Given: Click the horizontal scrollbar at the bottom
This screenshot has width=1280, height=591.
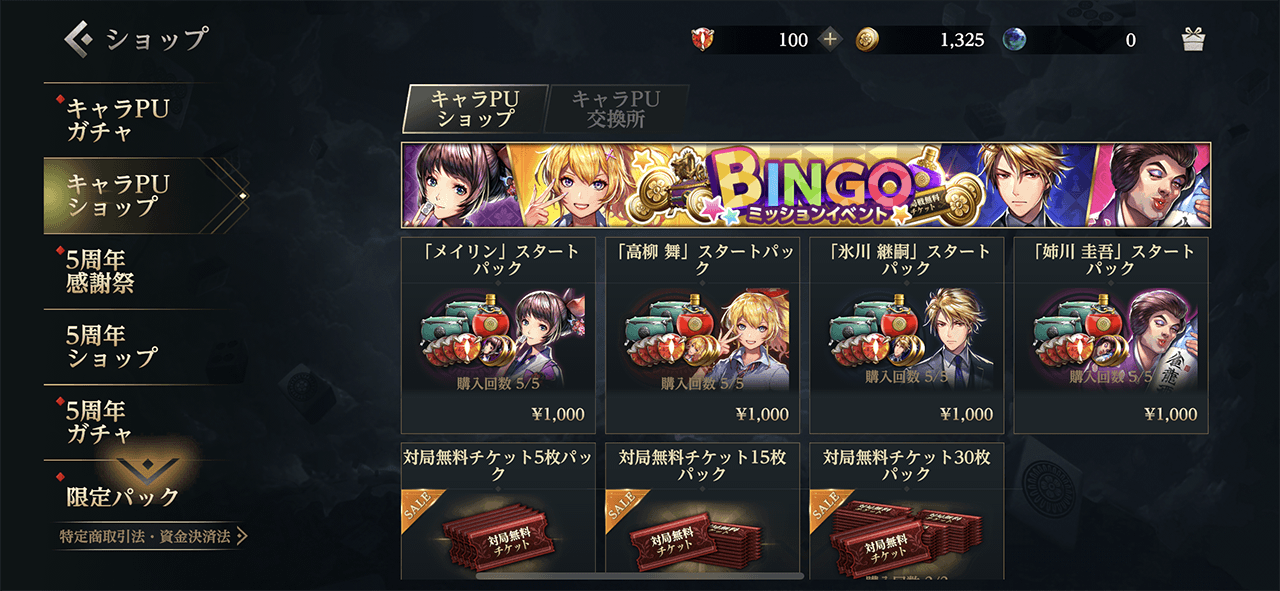Looking at the screenshot, I should 640,576.
